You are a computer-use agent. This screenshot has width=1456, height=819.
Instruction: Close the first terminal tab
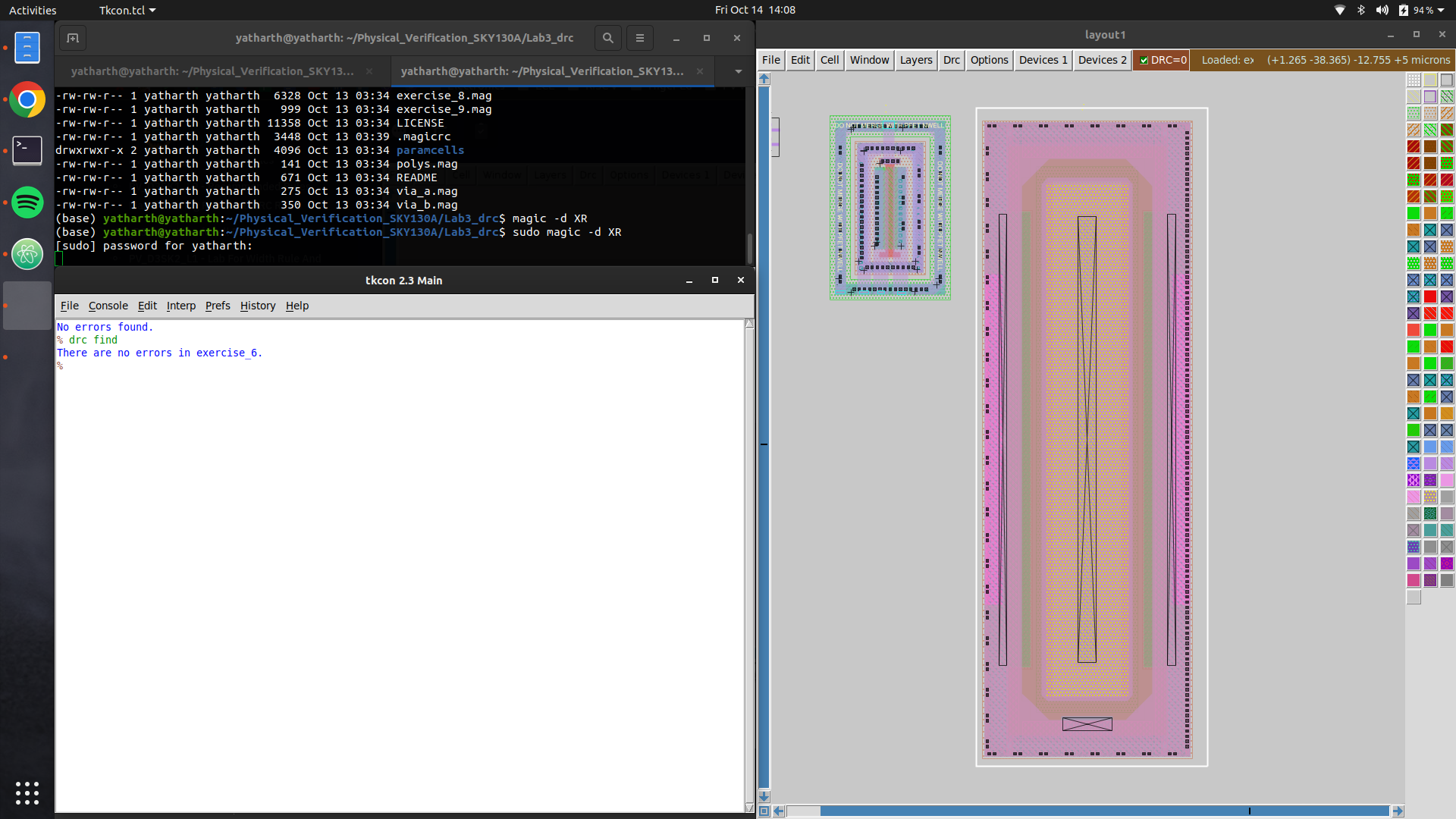(369, 71)
